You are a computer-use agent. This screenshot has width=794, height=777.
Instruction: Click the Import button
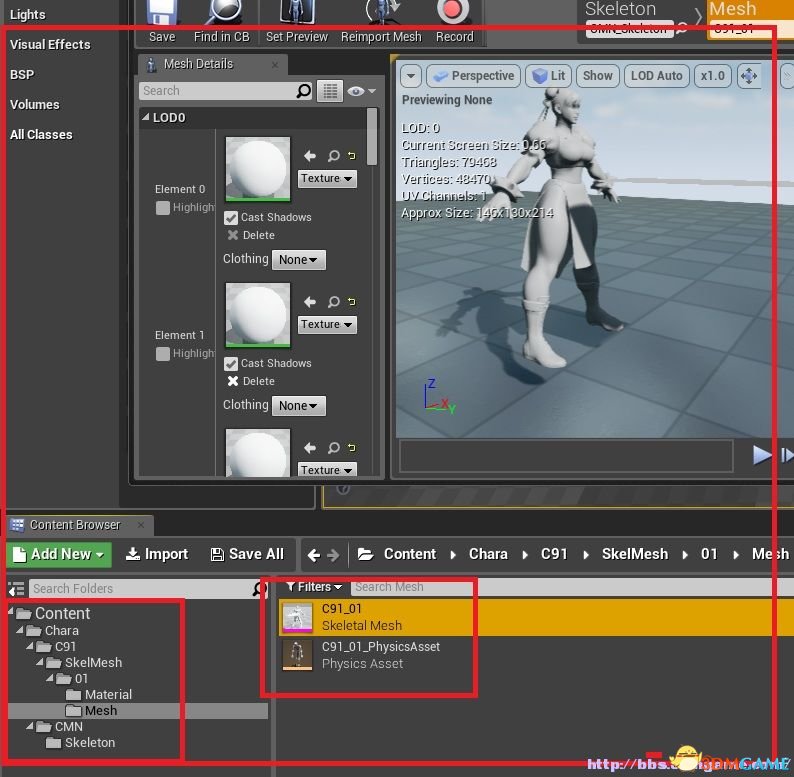pyautogui.click(x=157, y=554)
